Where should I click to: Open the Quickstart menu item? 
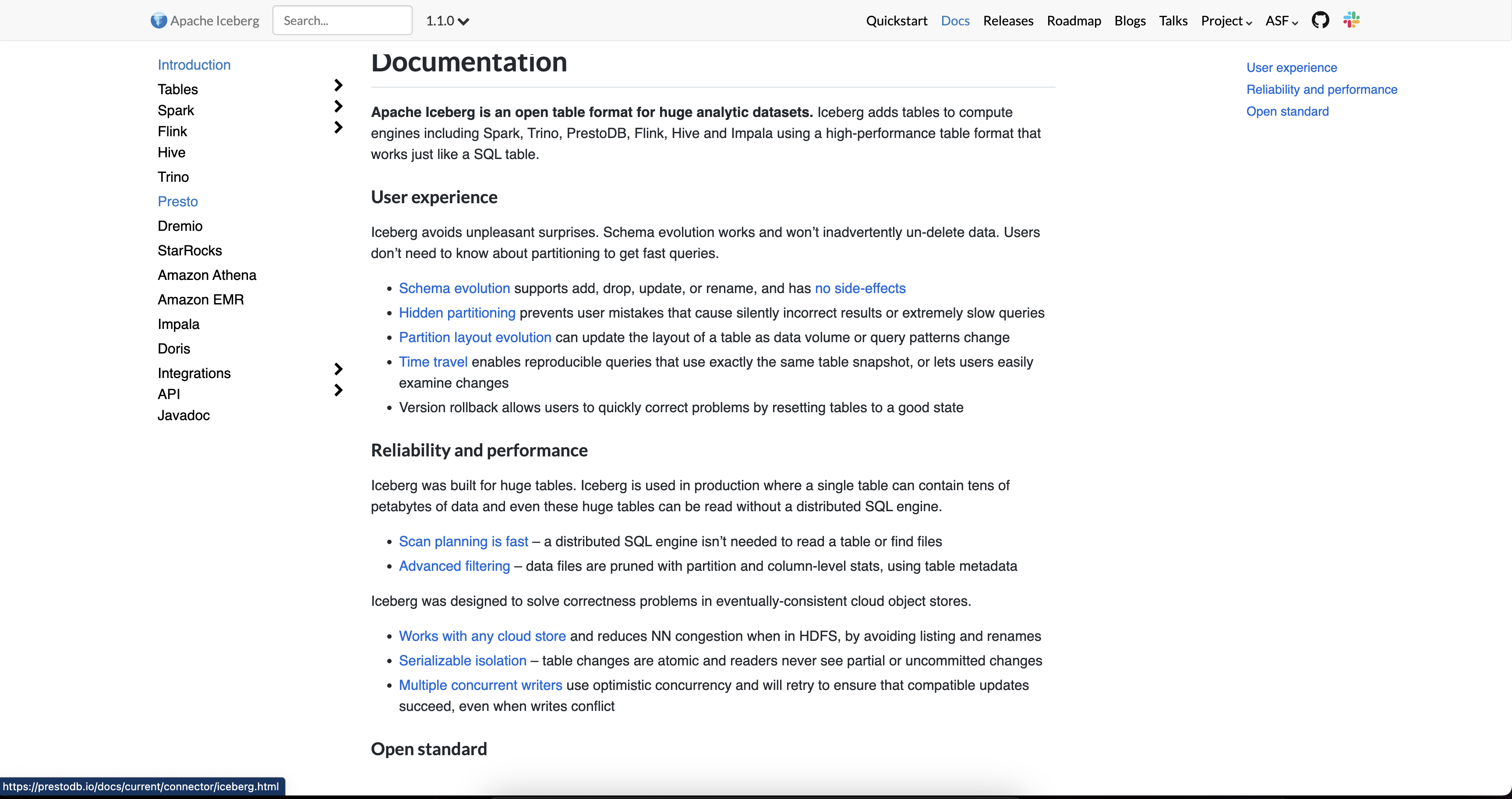[x=896, y=21]
